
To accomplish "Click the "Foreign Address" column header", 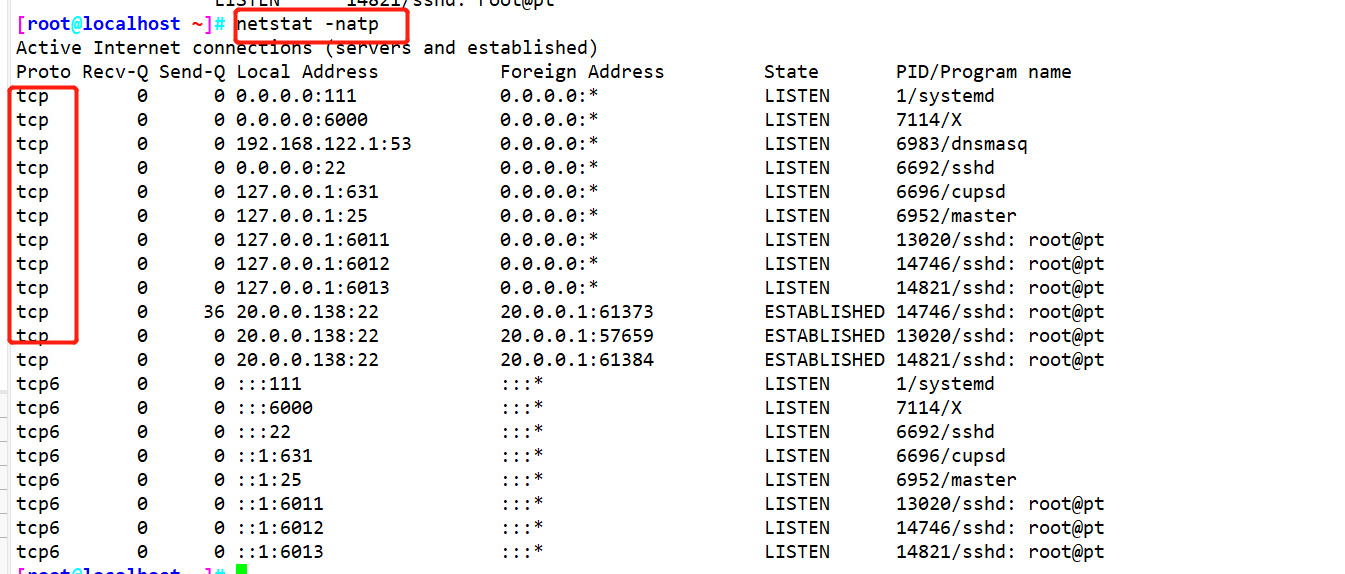I will pos(582,72).
